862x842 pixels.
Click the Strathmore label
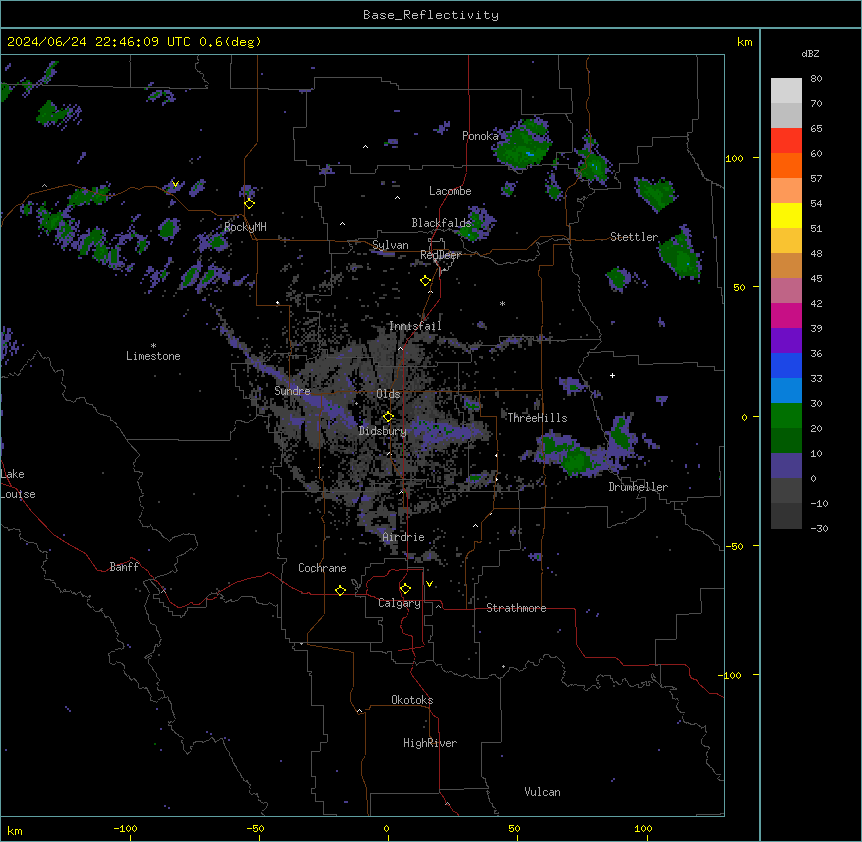[516, 608]
